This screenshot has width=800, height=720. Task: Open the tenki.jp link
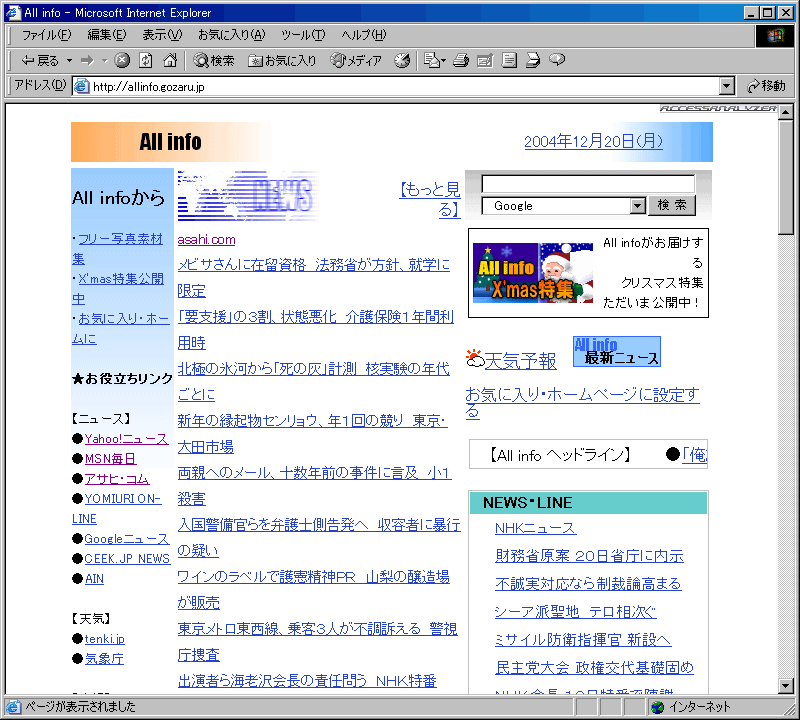pos(105,638)
